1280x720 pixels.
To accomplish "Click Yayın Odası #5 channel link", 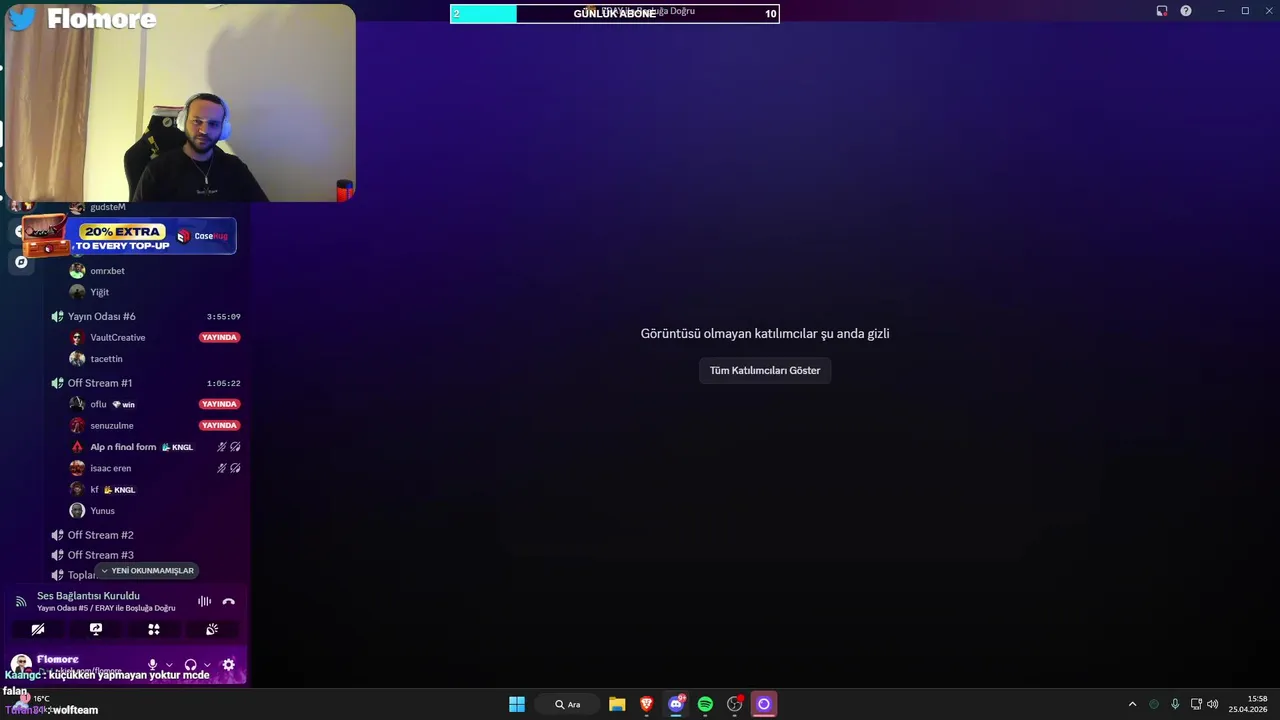I will 106,608.
